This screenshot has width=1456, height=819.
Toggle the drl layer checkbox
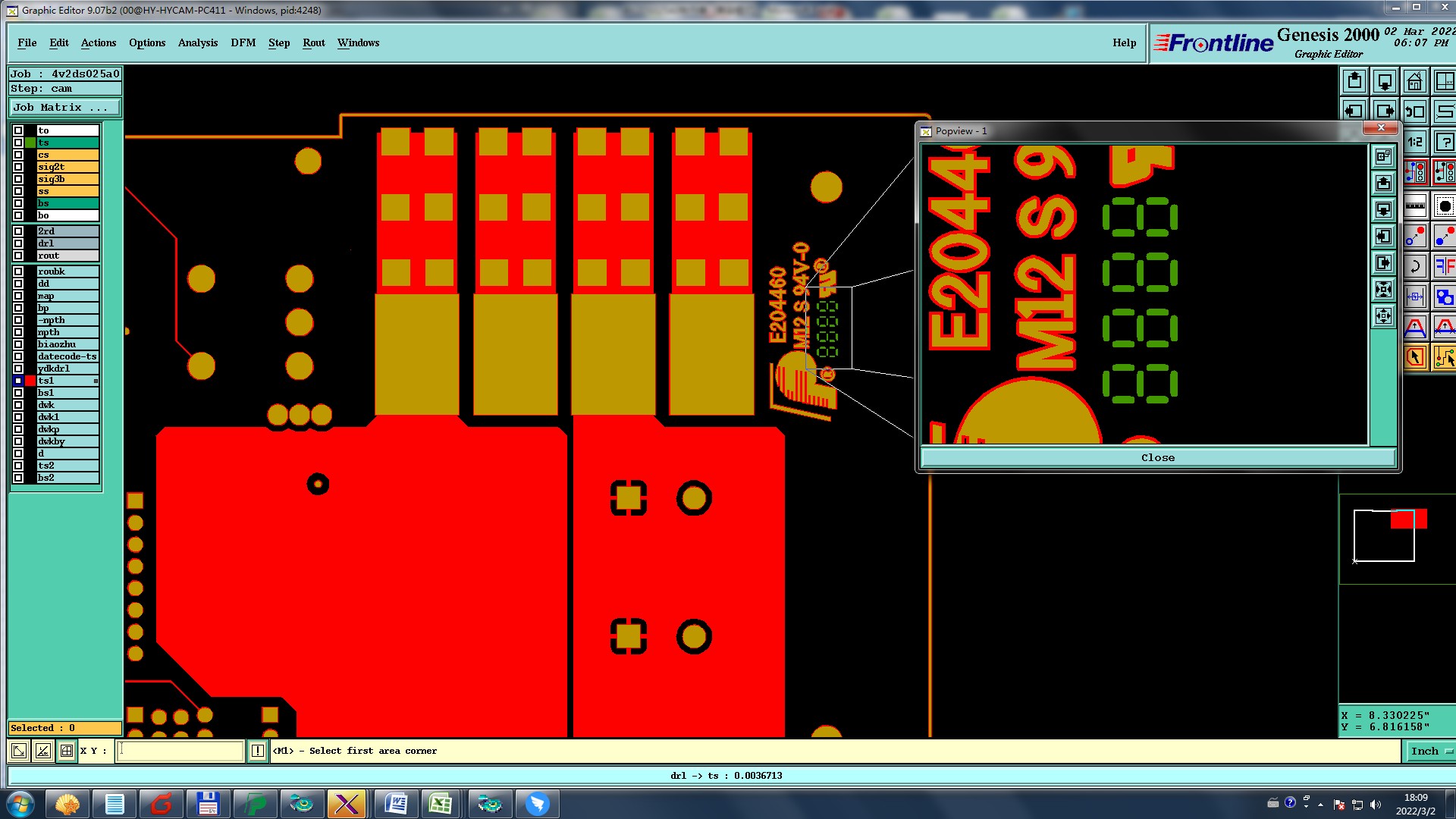click(18, 243)
